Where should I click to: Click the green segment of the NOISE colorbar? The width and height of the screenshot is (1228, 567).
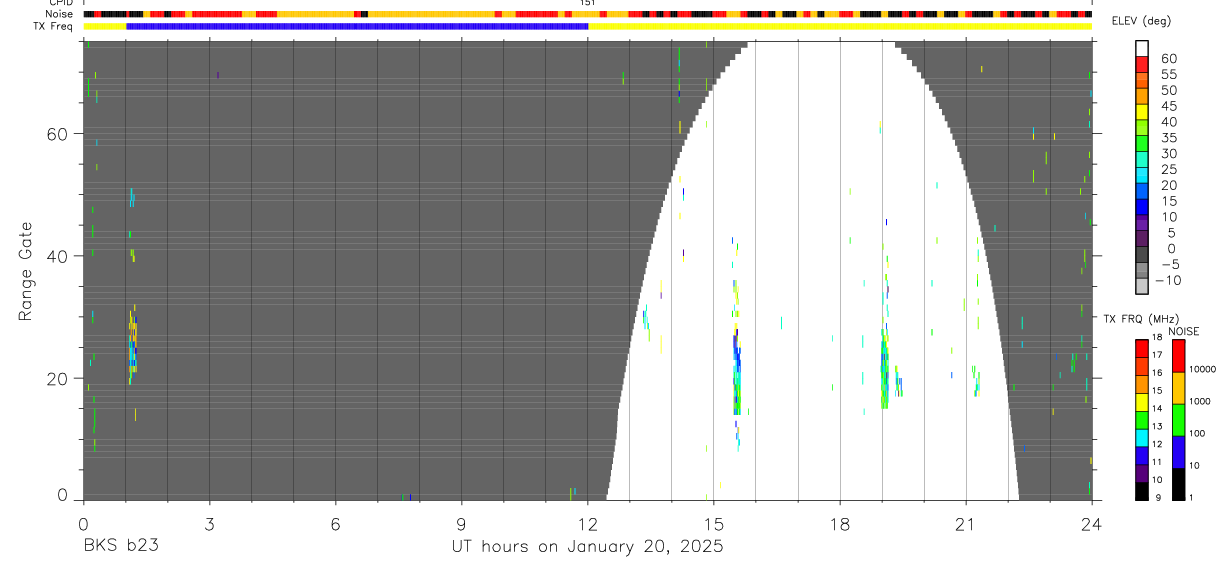[x=1179, y=420]
